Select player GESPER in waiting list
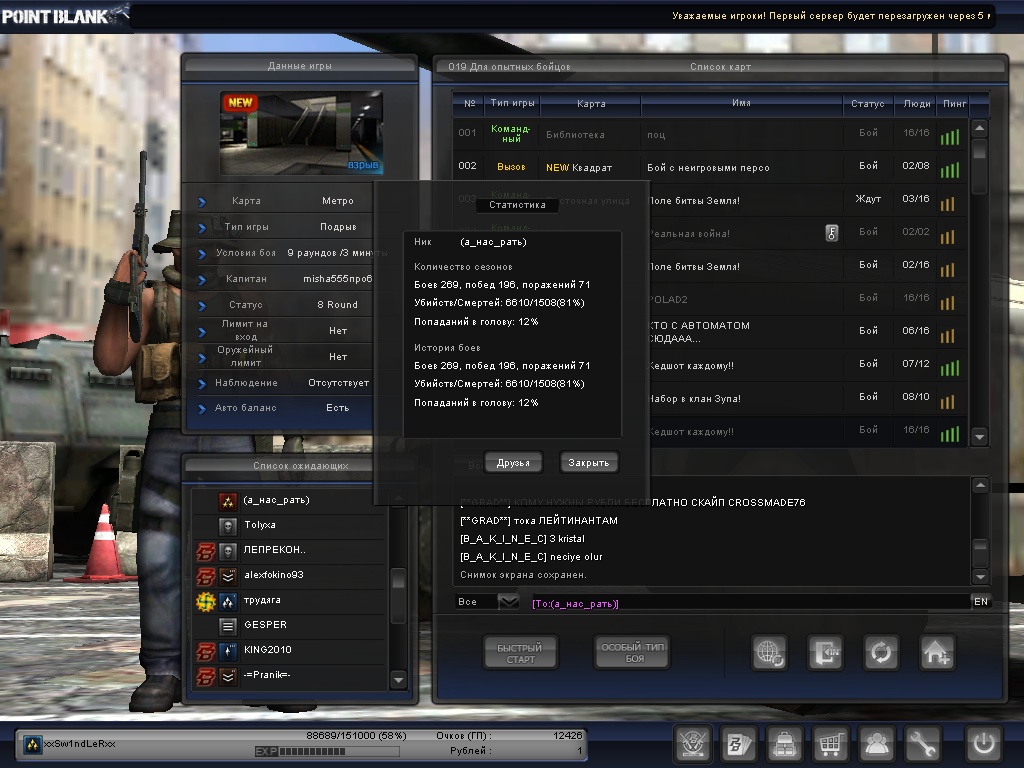Screen dimensions: 1024x768 pos(290,625)
